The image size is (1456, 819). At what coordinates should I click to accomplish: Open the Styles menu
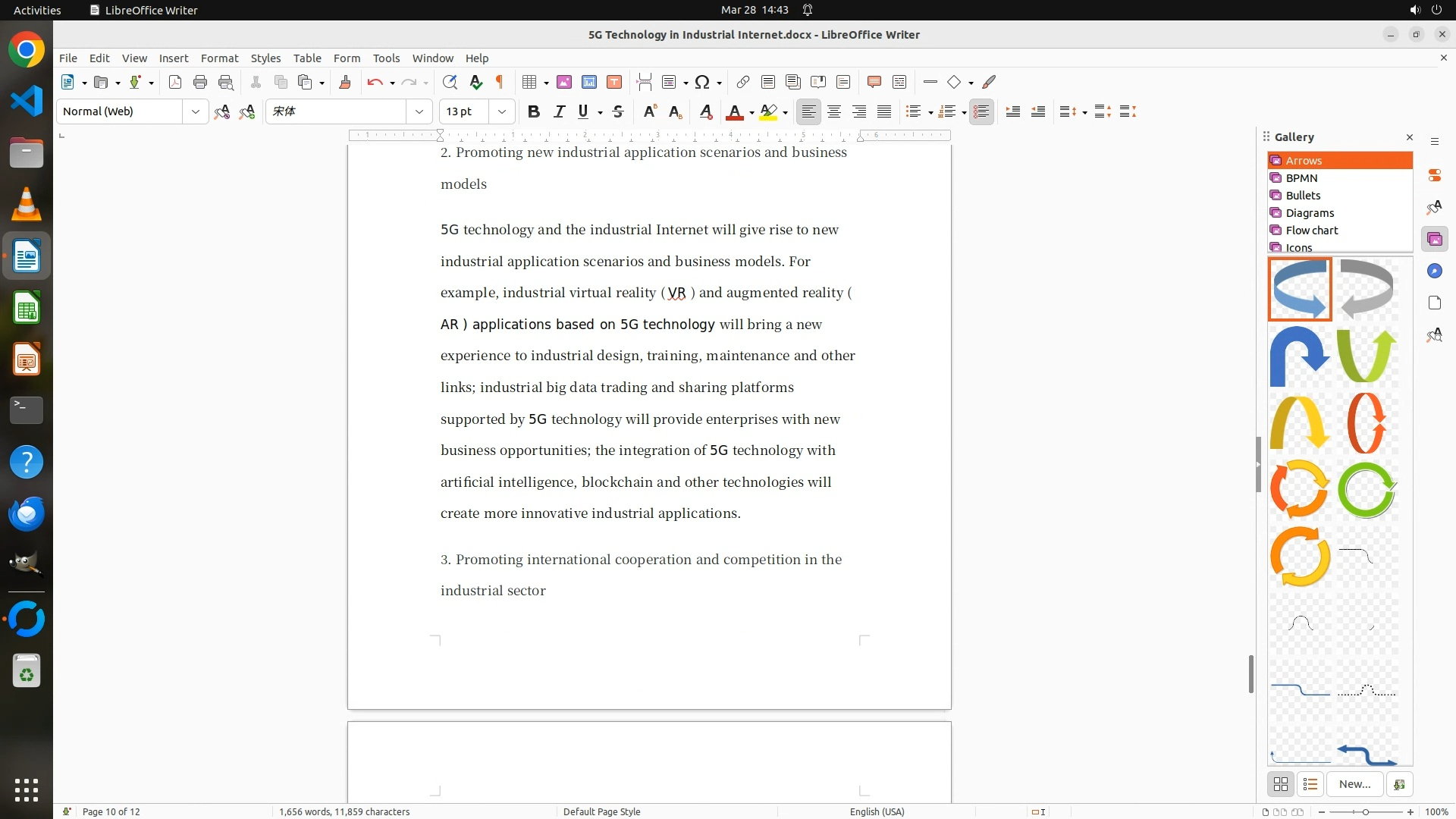[265, 58]
